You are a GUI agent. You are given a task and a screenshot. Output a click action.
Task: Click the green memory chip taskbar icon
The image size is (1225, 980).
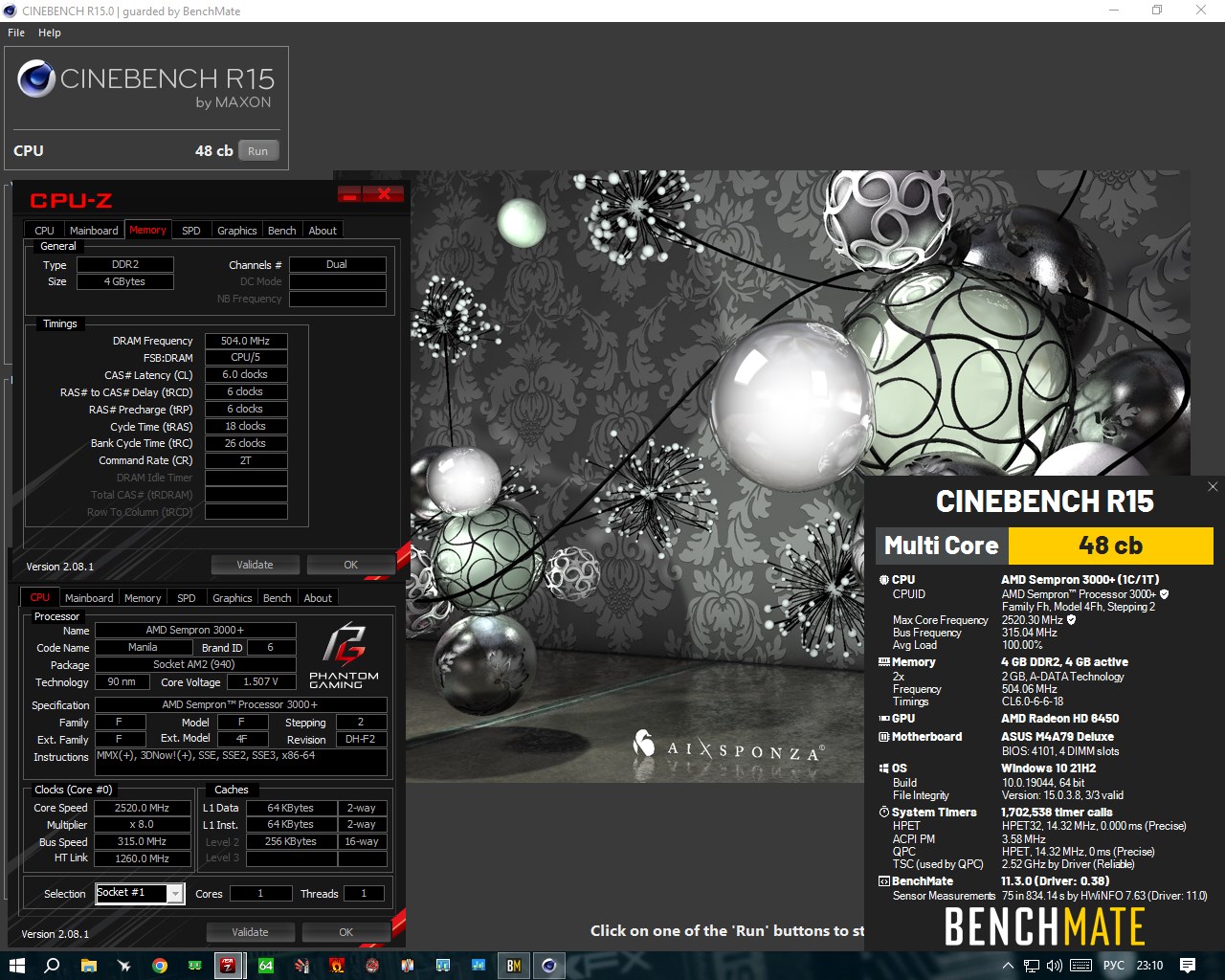(194, 966)
